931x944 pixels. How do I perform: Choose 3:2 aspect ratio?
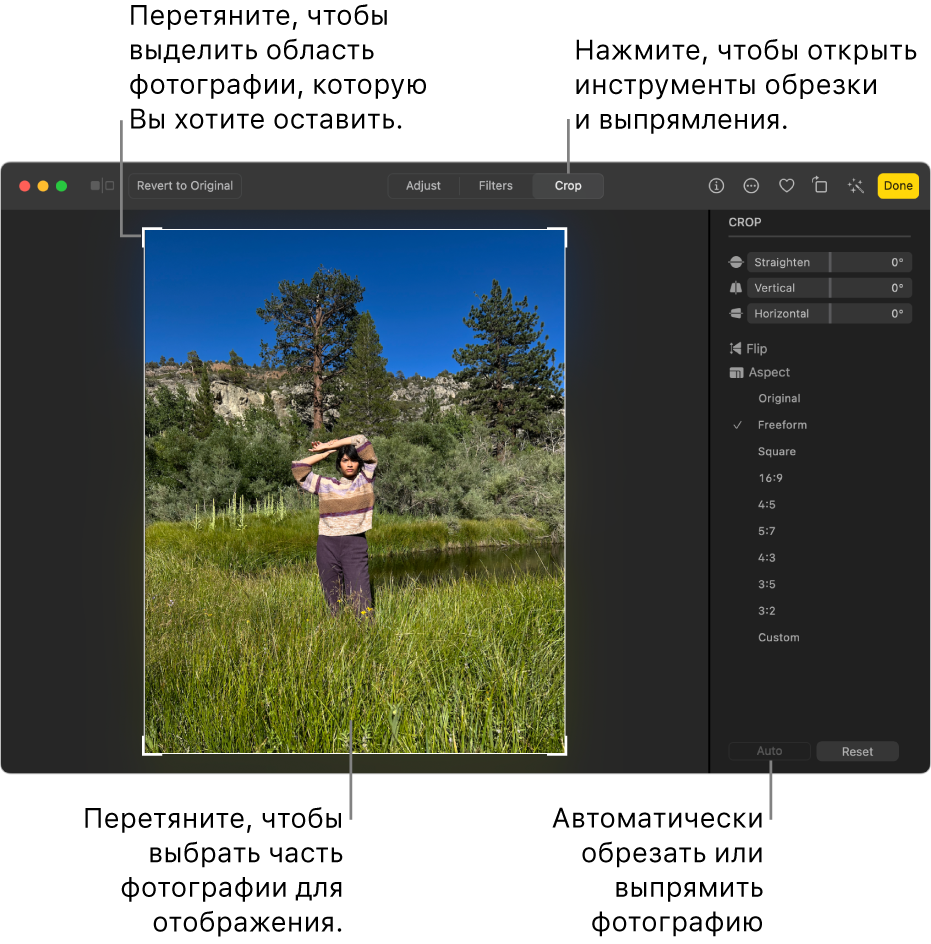tap(767, 610)
